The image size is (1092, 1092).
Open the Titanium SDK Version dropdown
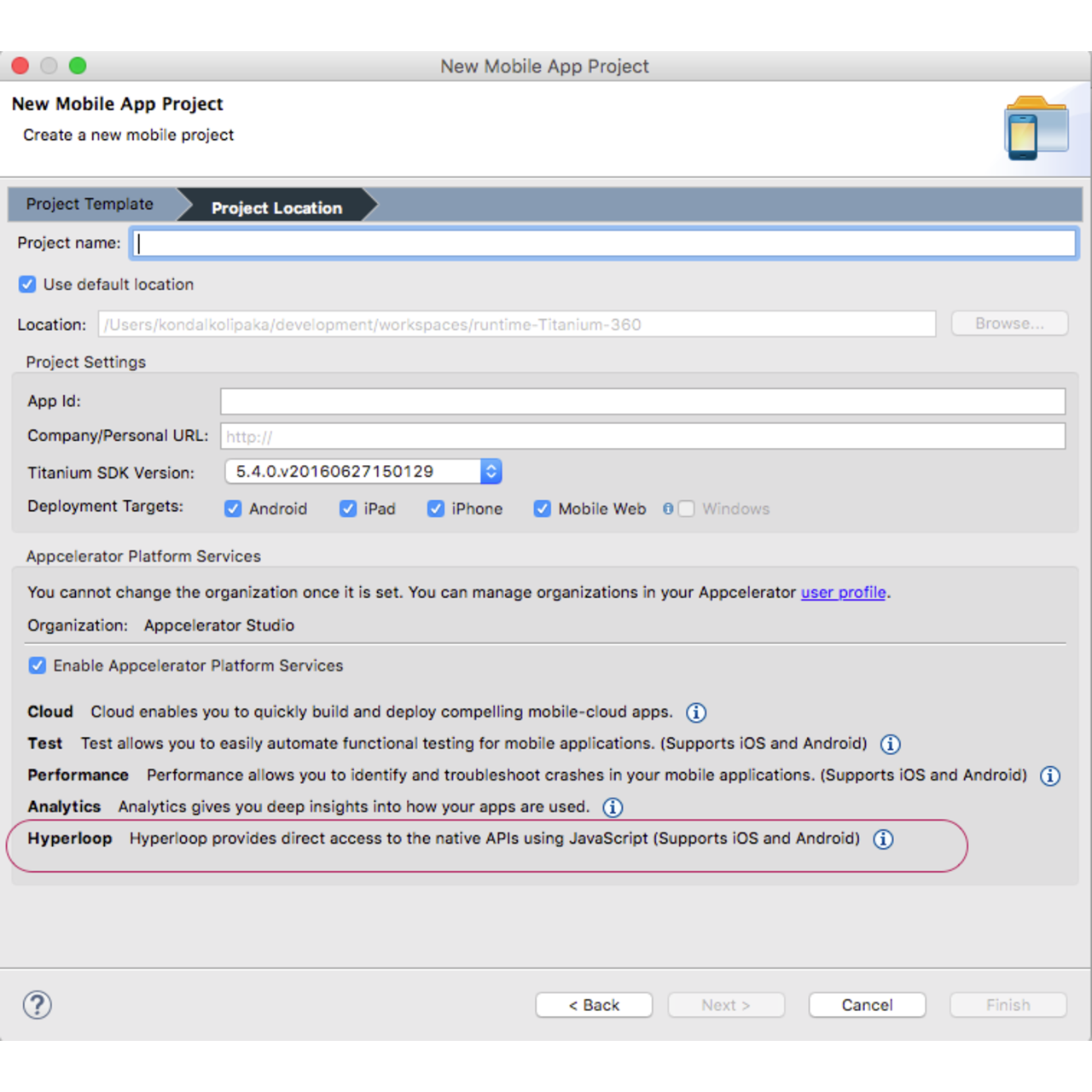point(490,471)
